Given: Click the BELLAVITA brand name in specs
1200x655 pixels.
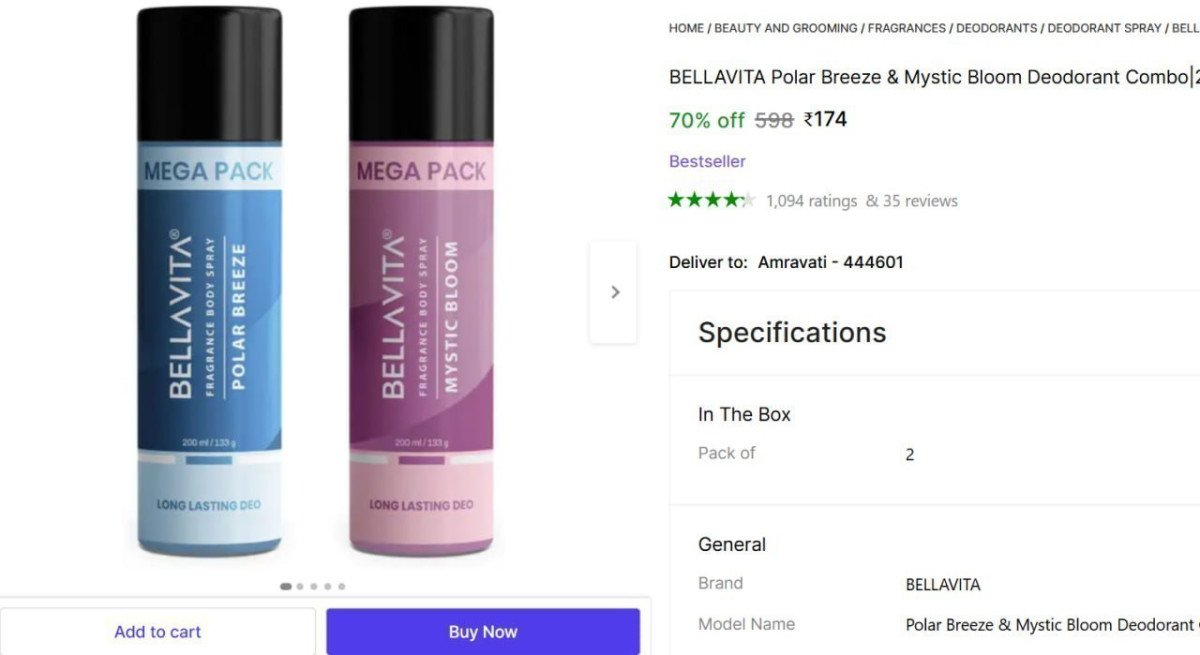Looking at the screenshot, I should point(942,585).
